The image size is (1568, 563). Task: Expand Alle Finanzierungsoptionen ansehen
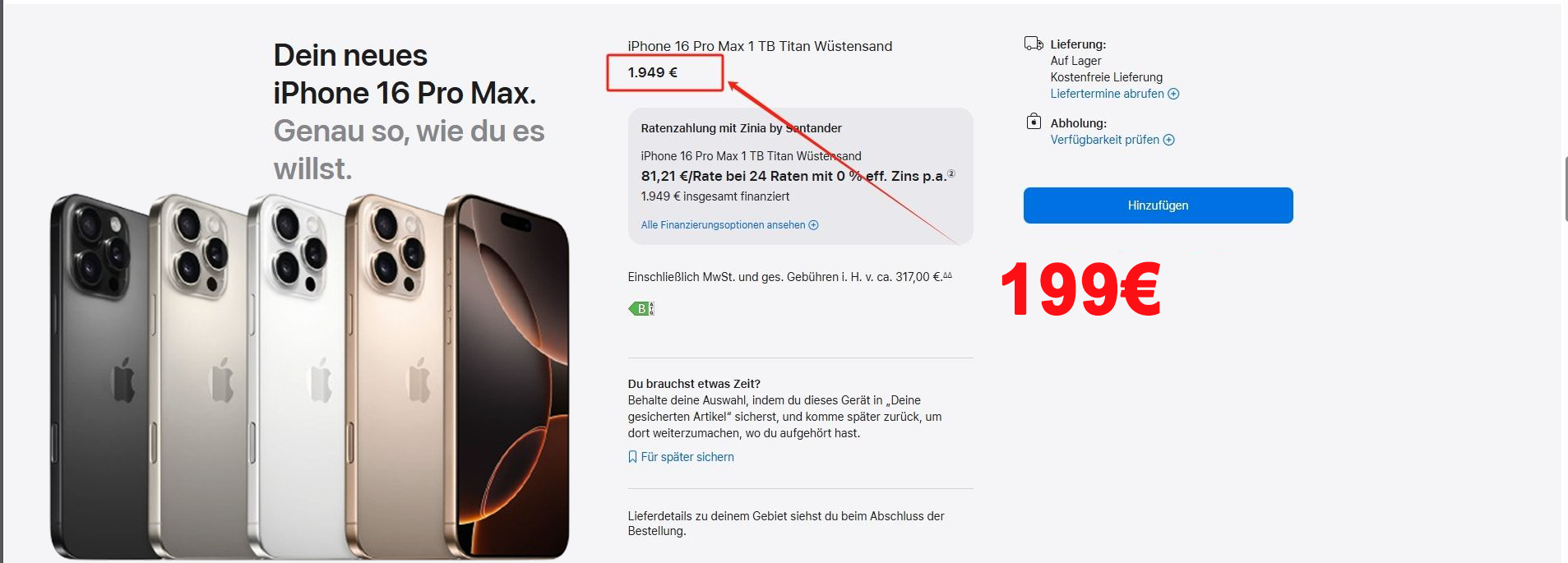pos(723,225)
